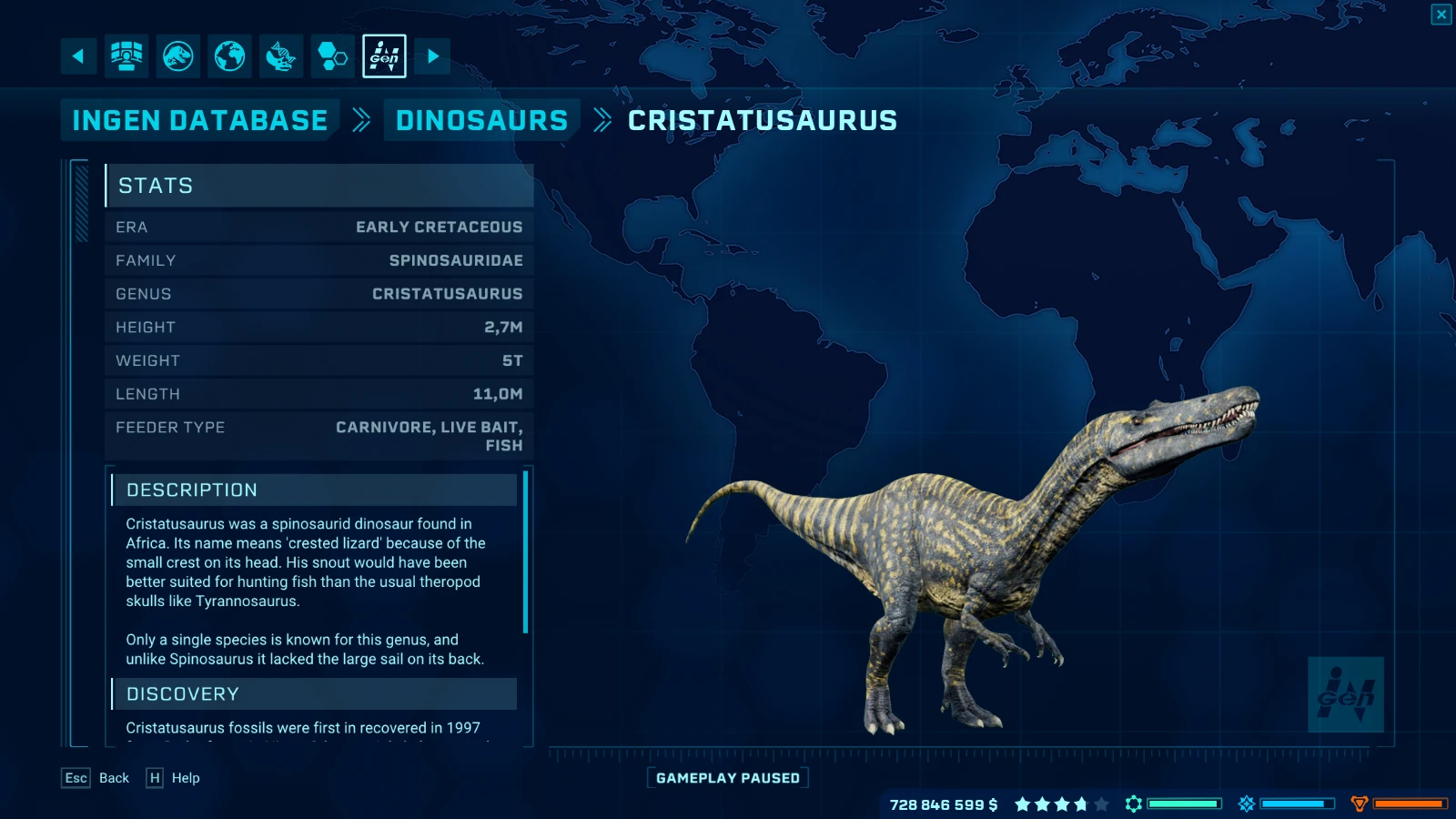Click the STATS section header
This screenshot has height=819, width=1456.
click(319, 186)
